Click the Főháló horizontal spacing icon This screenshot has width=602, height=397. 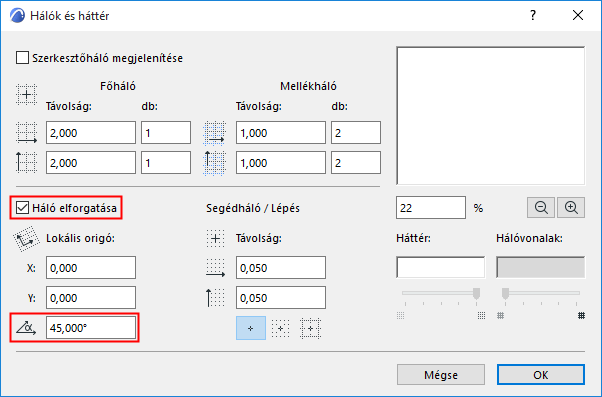point(26,133)
